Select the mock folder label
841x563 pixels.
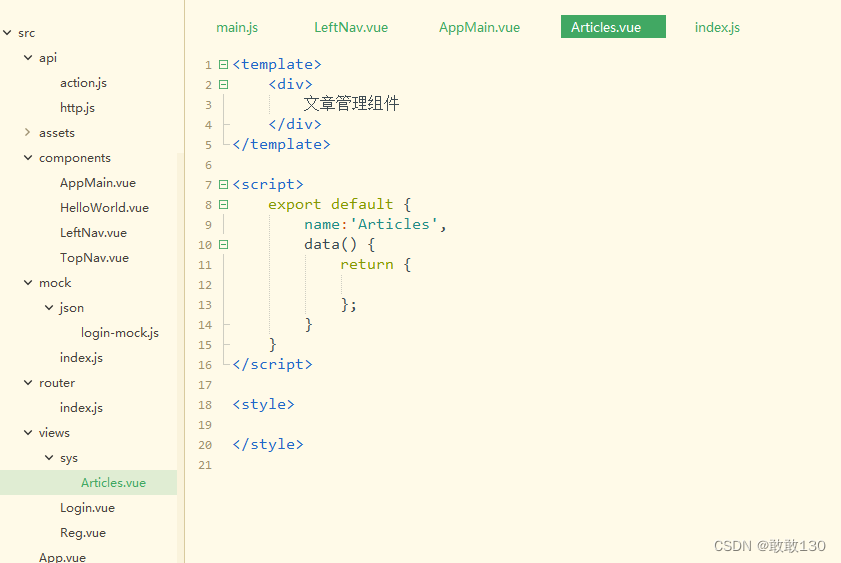pyautogui.click(x=55, y=283)
